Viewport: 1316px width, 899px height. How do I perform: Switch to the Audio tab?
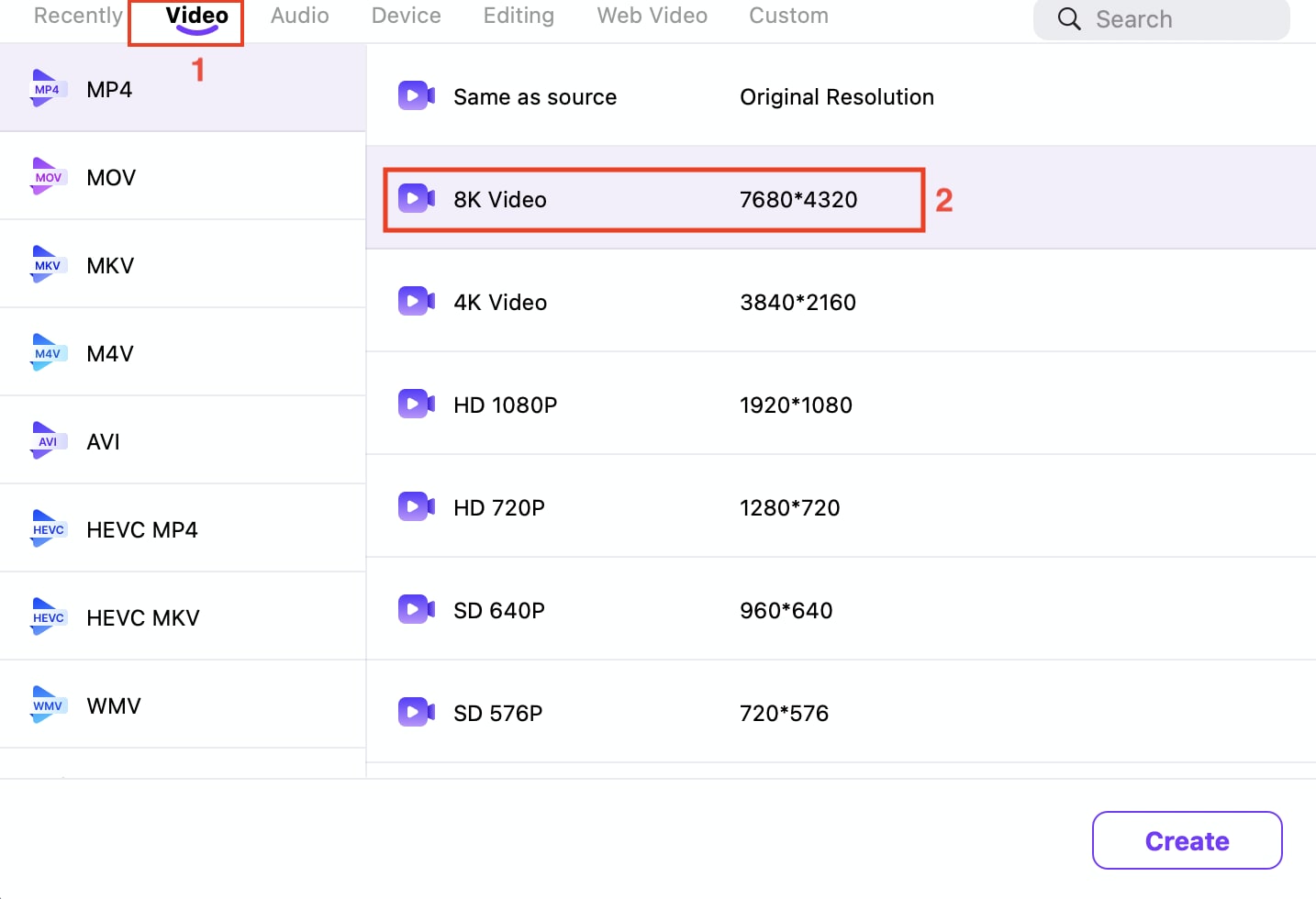[299, 15]
